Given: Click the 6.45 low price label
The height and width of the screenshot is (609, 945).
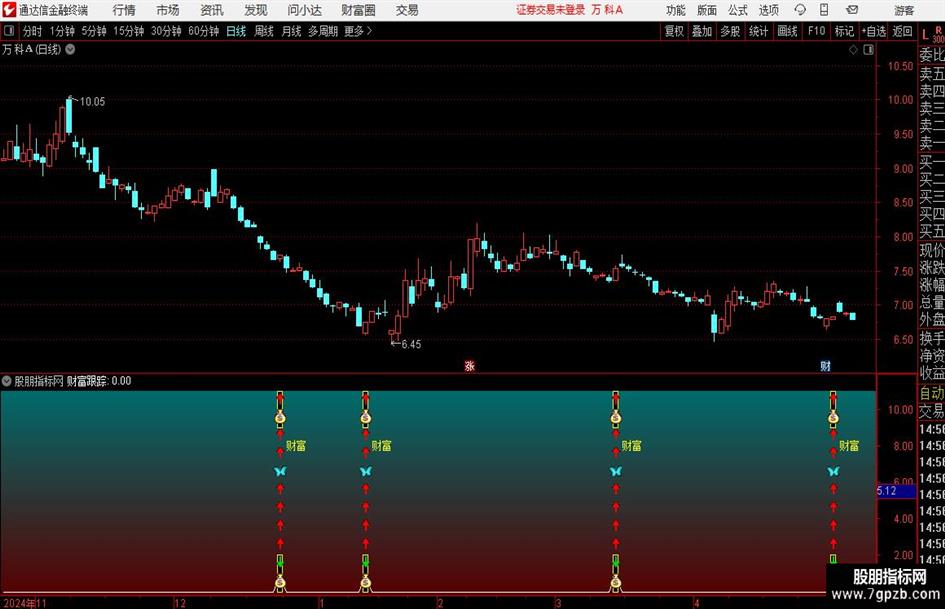Looking at the screenshot, I should click(x=411, y=344).
